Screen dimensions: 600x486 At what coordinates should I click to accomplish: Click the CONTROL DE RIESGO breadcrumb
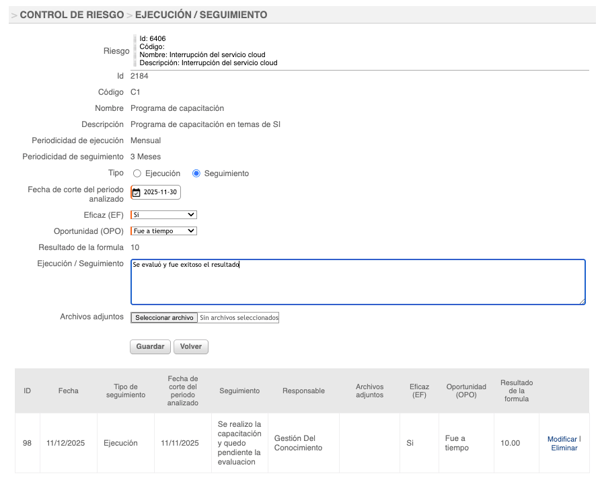click(x=72, y=15)
